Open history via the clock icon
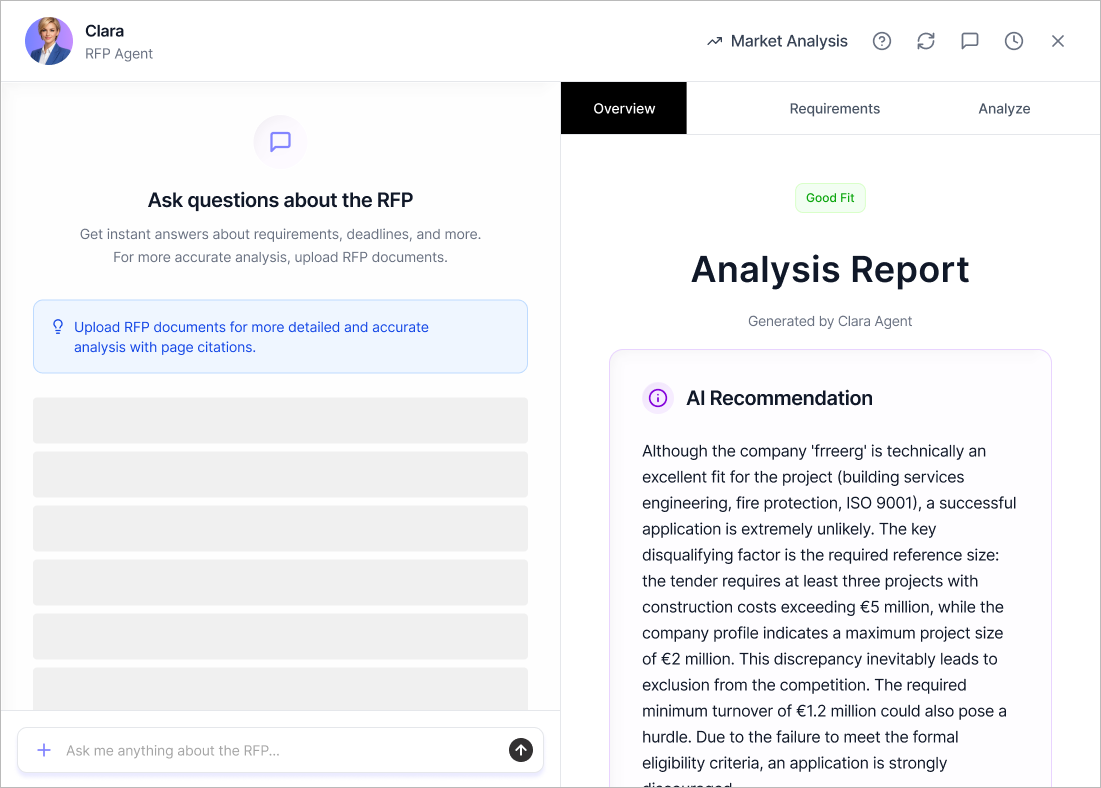 point(1013,41)
